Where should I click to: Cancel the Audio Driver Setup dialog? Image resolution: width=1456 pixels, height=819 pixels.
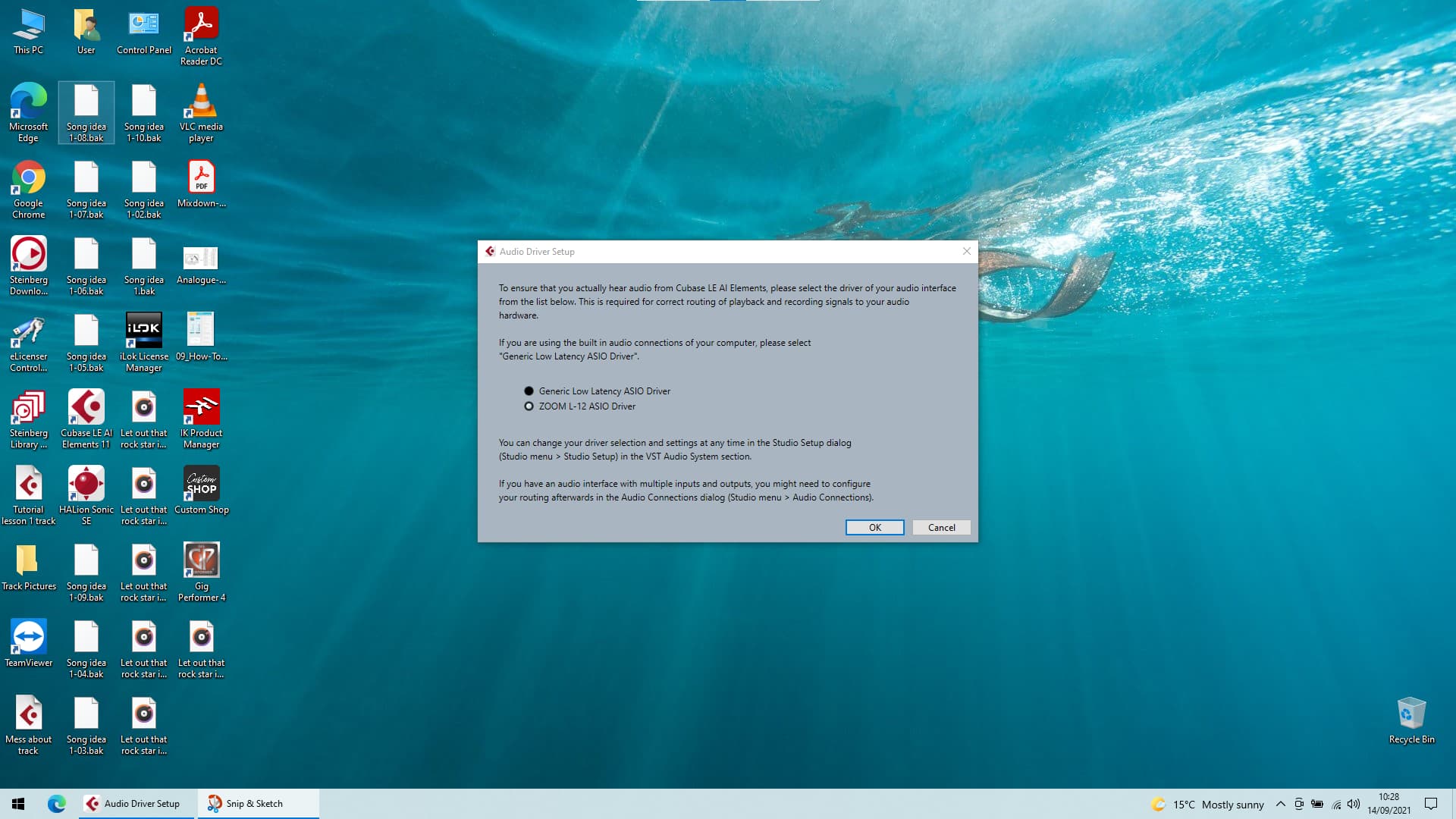941,528
